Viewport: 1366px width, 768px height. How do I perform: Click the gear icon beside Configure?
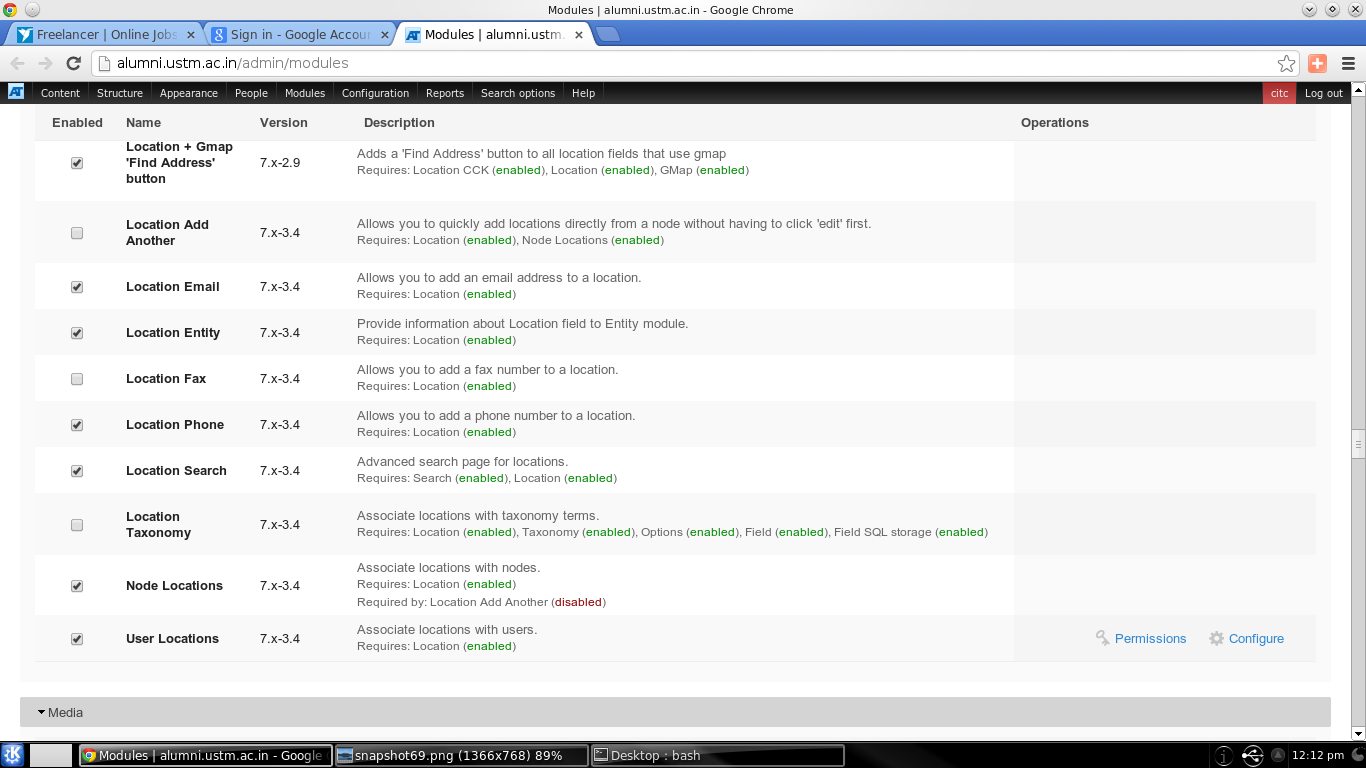pyautogui.click(x=1216, y=638)
